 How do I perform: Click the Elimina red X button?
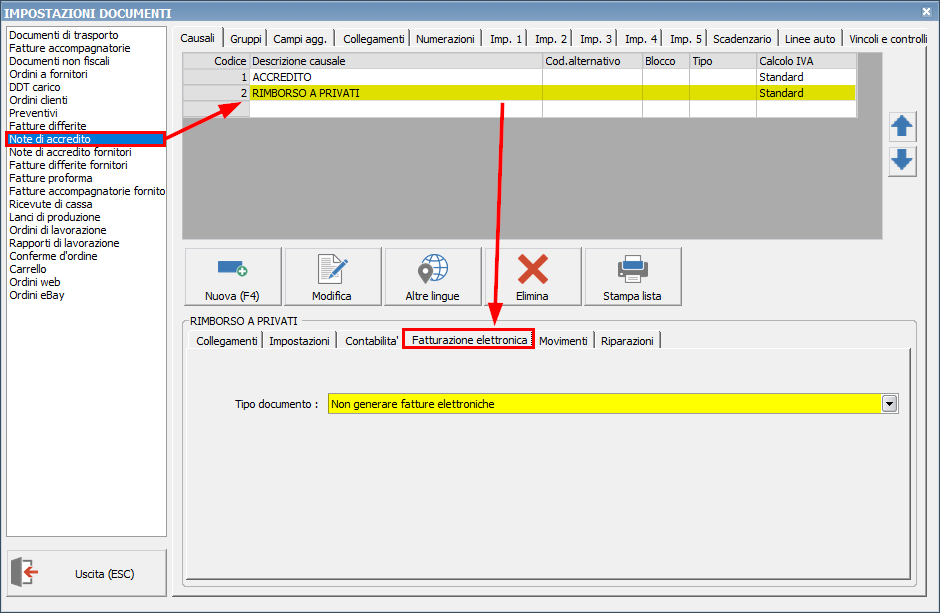click(x=533, y=277)
